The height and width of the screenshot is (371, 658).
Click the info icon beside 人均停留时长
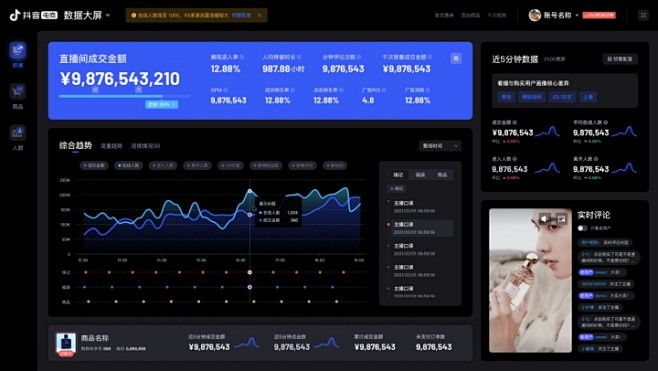pyautogui.click(x=299, y=57)
